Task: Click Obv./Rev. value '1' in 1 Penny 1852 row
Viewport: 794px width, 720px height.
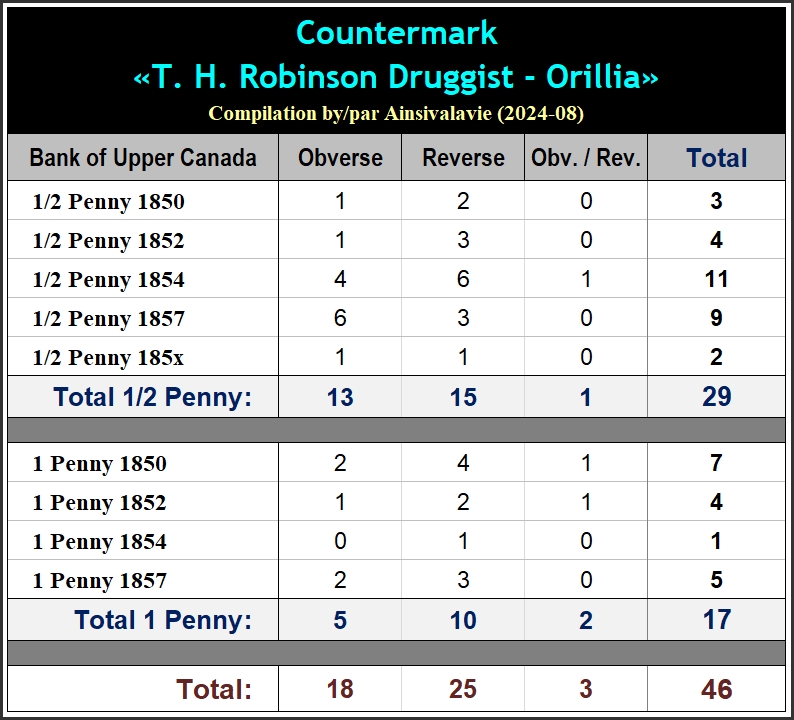Action: (586, 502)
